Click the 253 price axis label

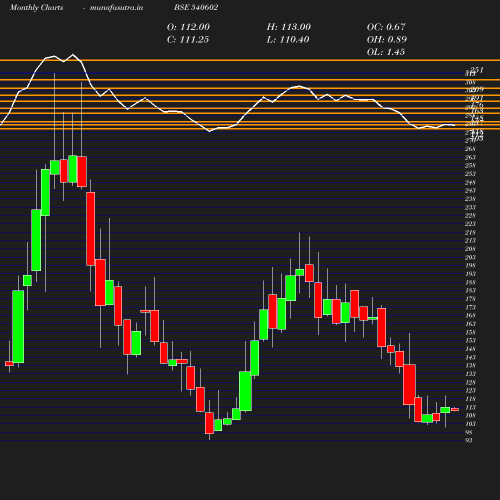pos(470,174)
